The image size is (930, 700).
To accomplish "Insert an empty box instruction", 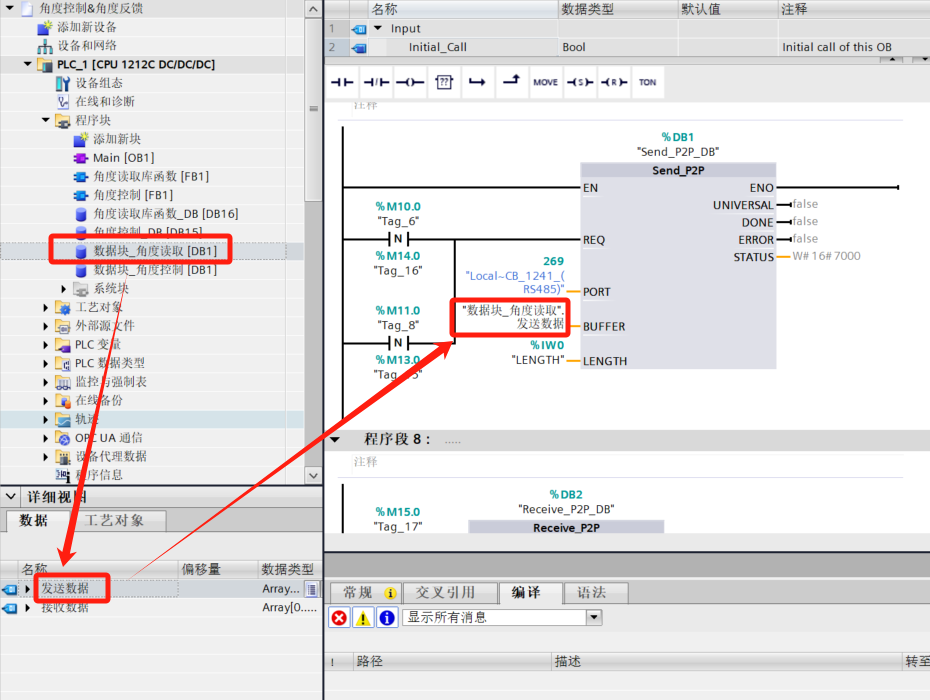I will click(x=444, y=82).
